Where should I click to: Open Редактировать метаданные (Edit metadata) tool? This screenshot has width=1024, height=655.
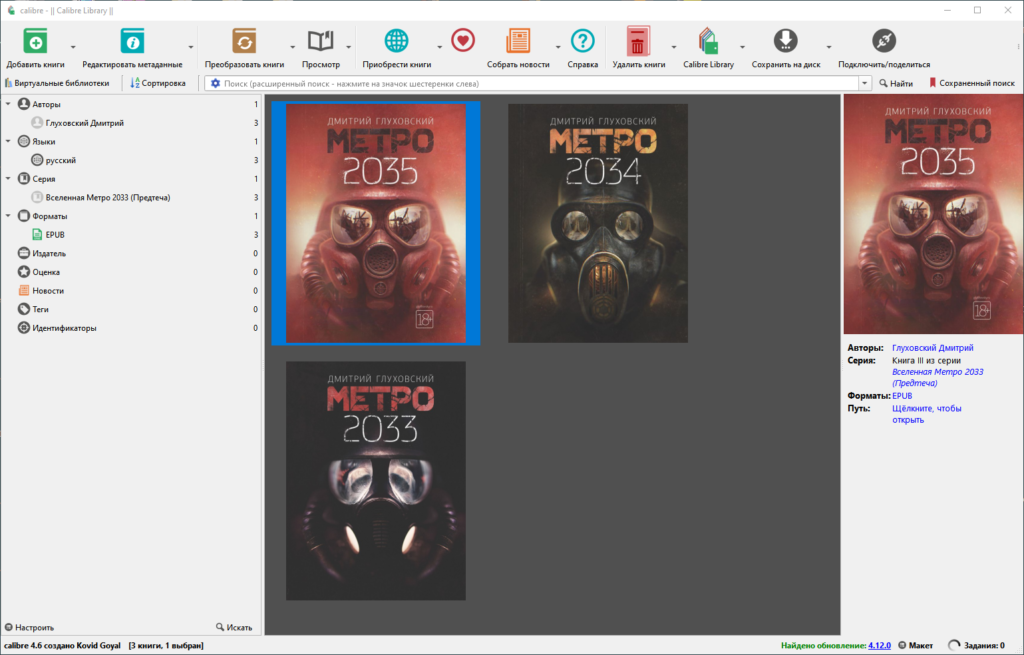pos(132,40)
